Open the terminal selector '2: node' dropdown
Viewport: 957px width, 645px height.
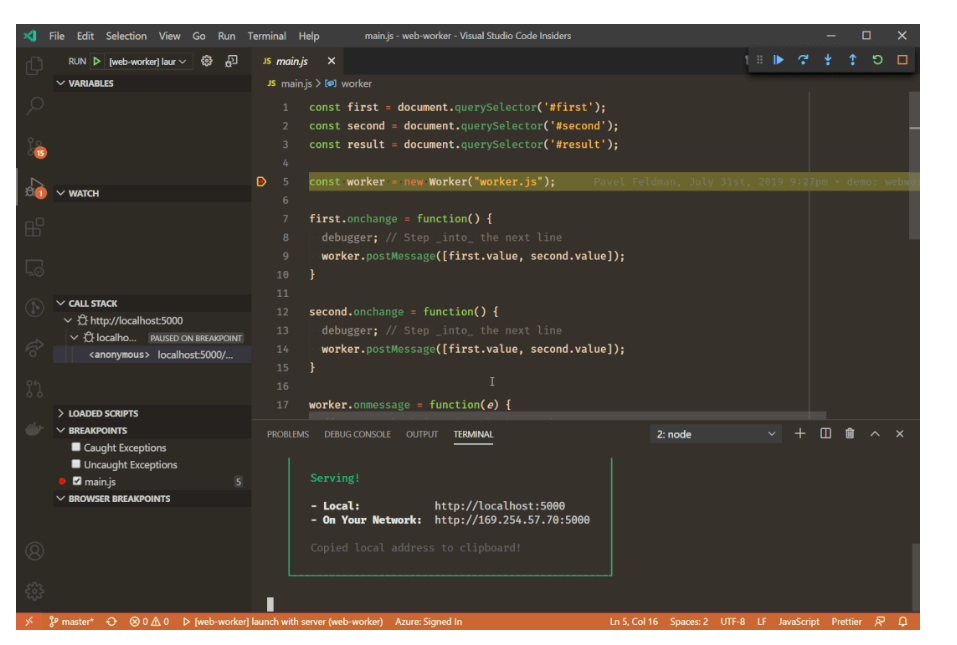coord(715,434)
